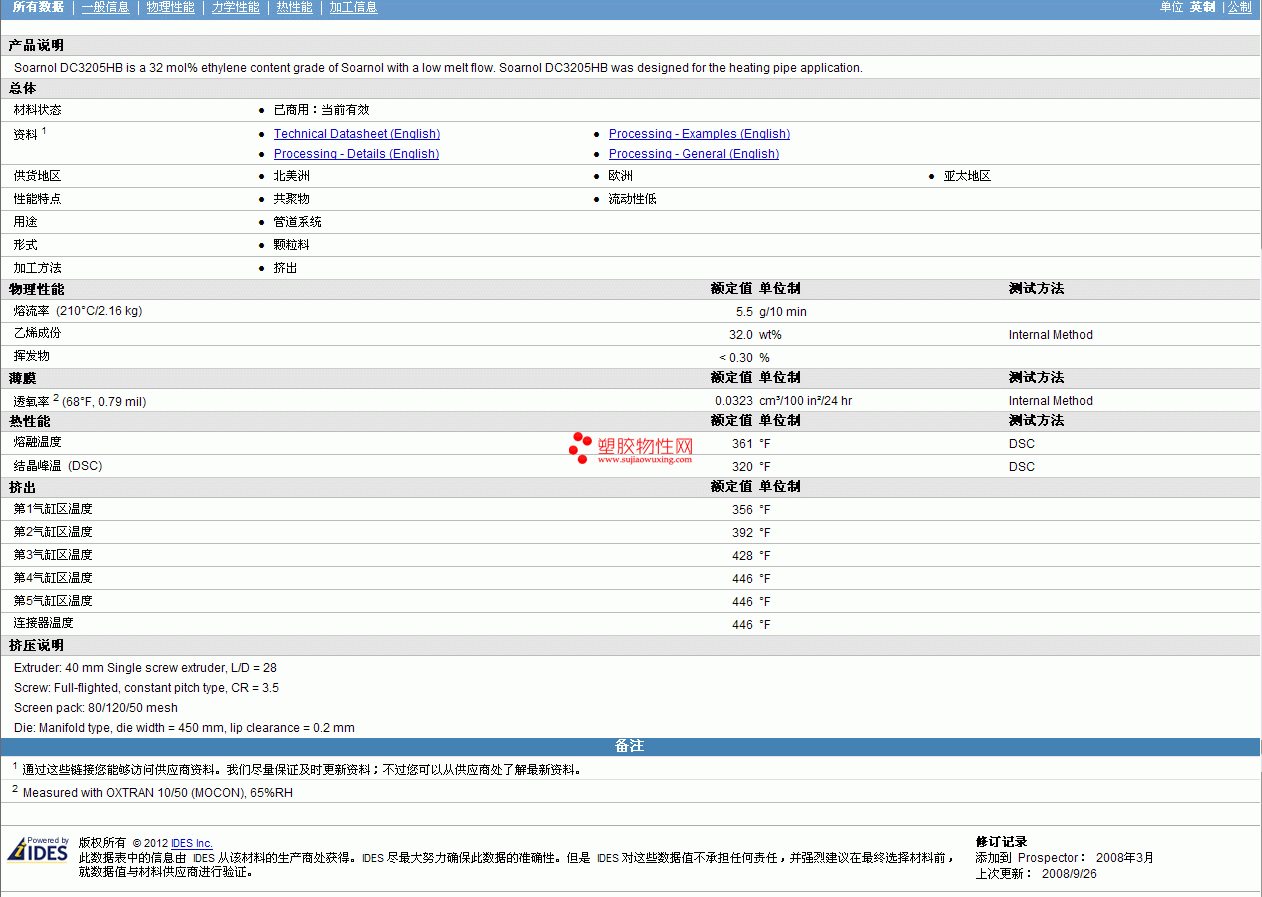Click the 乙烯成份 value 32.0
Image resolution: width=1262 pixels, height=897 pixels.
coord(741,335)
